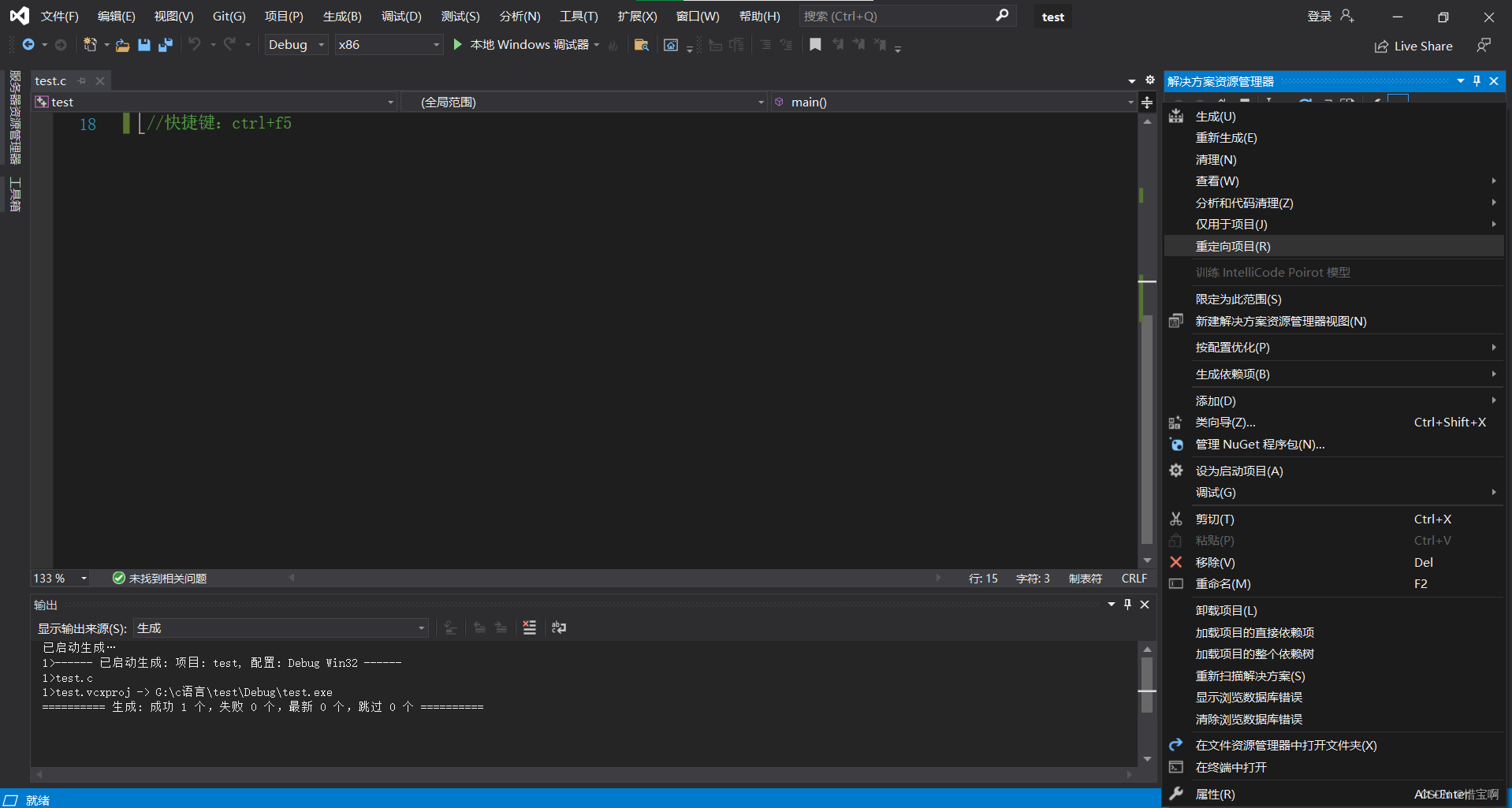
Task: Click the open file folder icon
Action: [122, 46]
